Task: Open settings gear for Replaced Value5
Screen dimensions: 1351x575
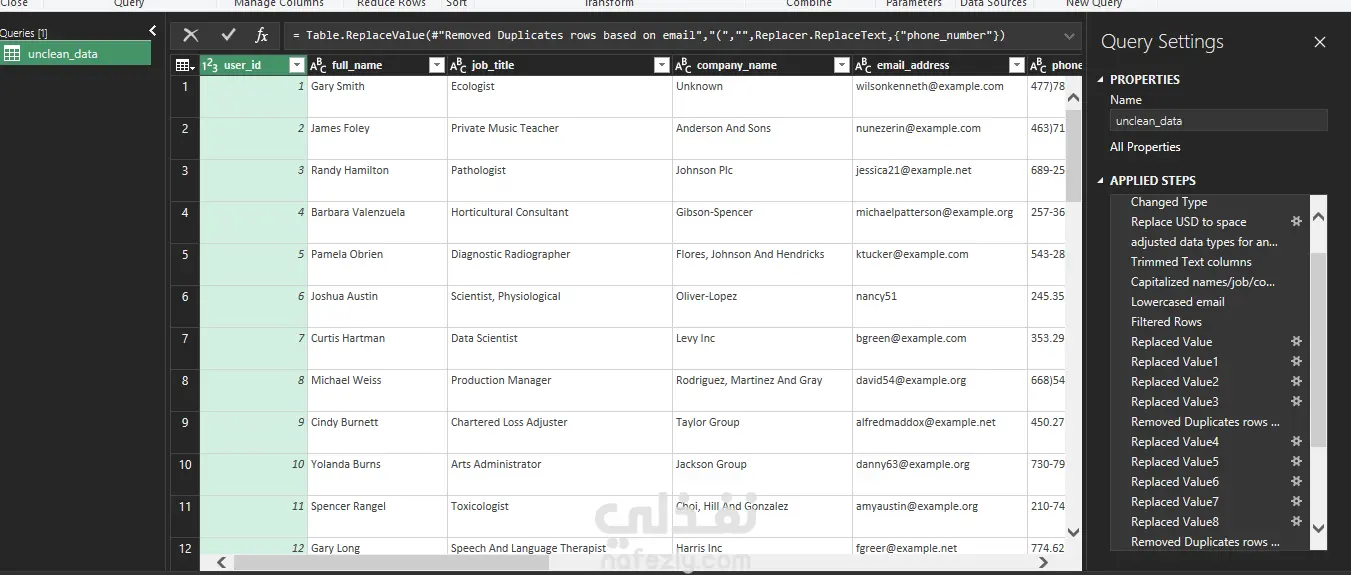Action: [1296, 462]
